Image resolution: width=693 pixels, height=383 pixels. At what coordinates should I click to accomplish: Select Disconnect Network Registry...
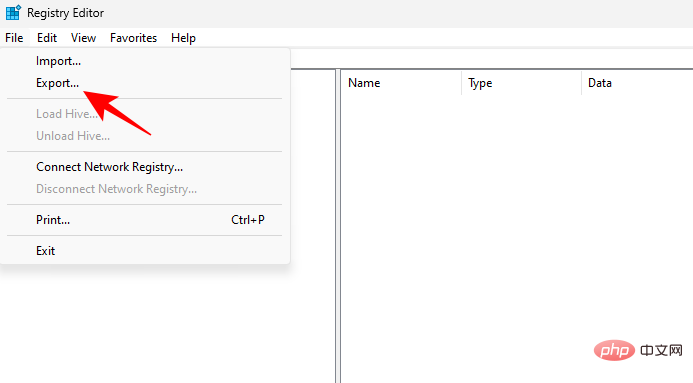click(x=145, y=189)
